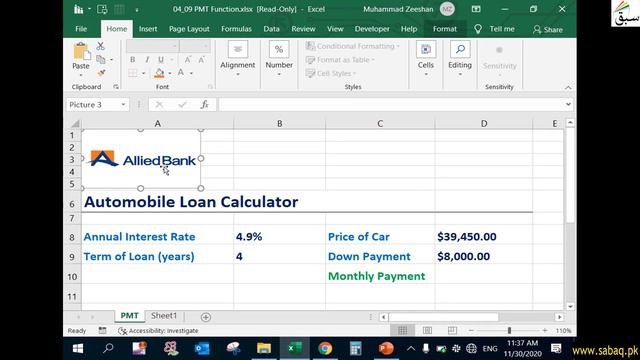Click the Paste icon in Clipboard group
The height and width of the screenshot is (360, 640).
tap(81, 52)
